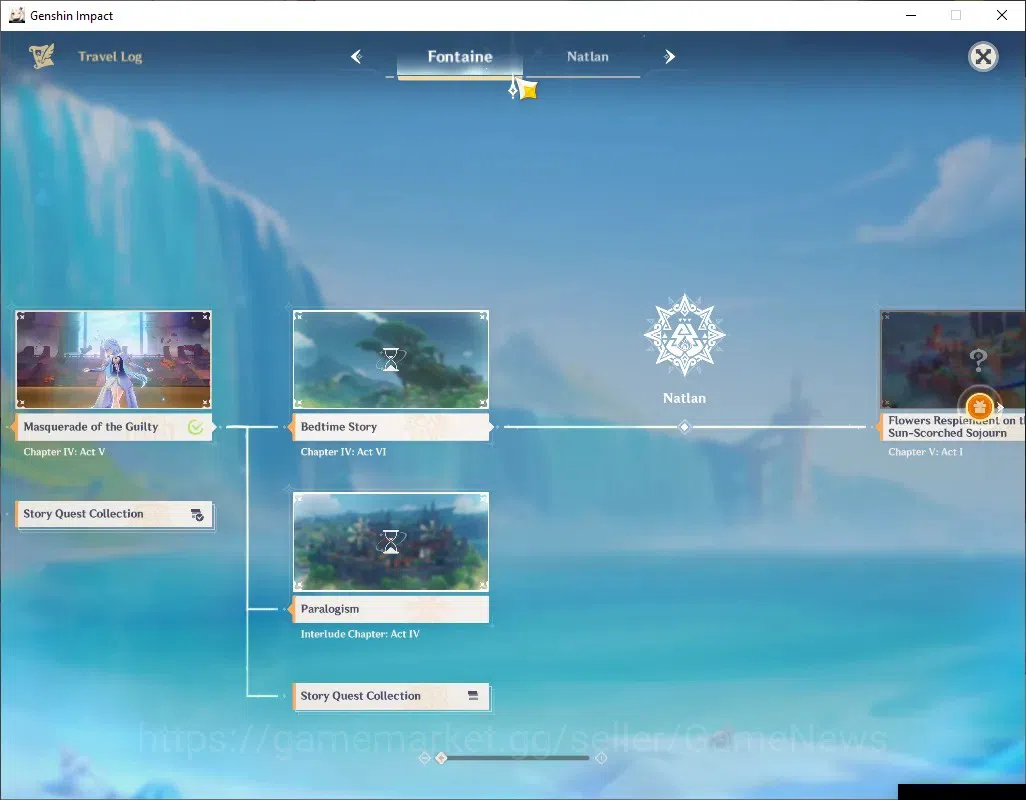Click list-check icon in left Story Quest Collection

tap(197, 515)
